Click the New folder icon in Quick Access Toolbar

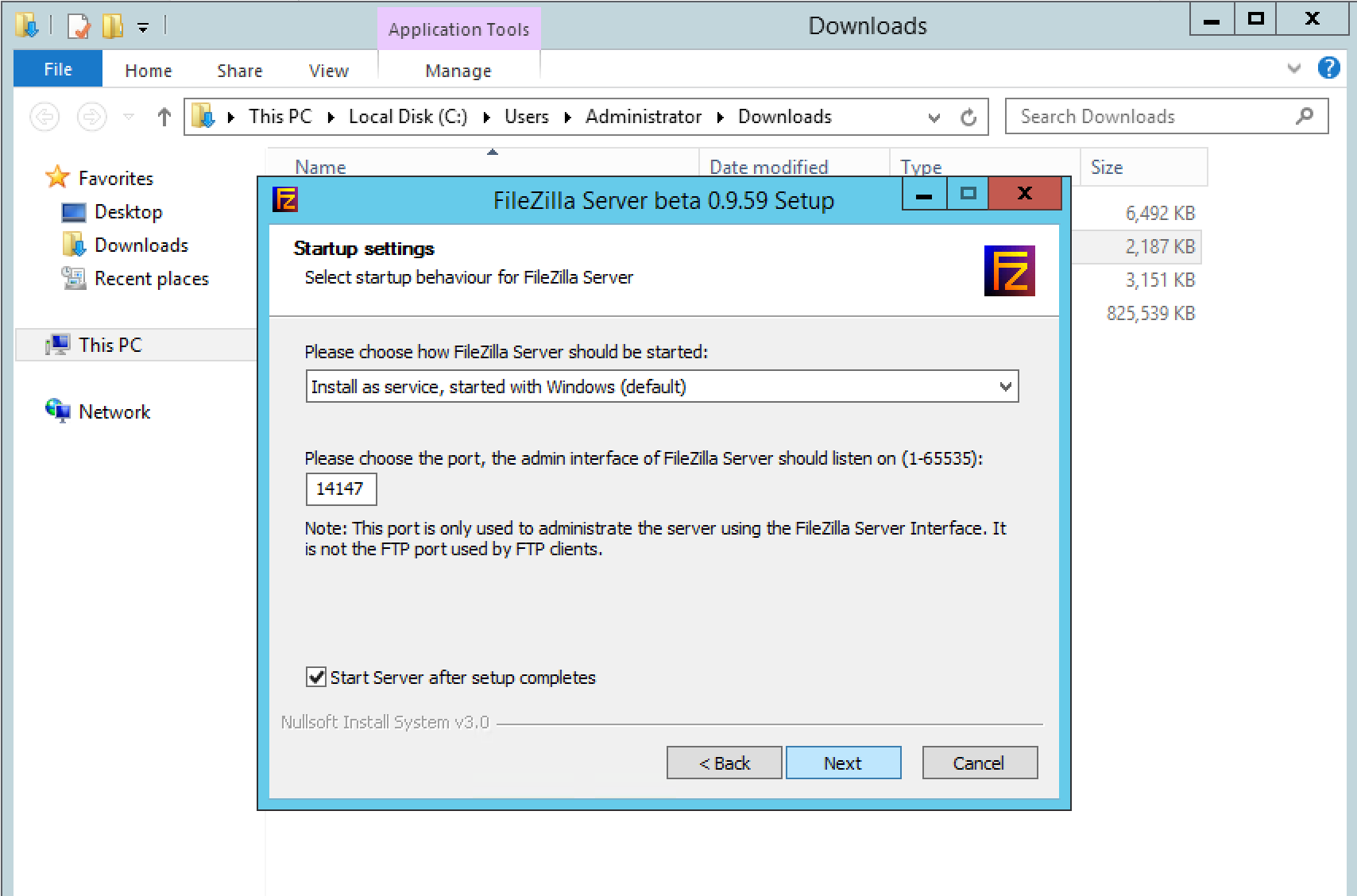tap(113, 26)
